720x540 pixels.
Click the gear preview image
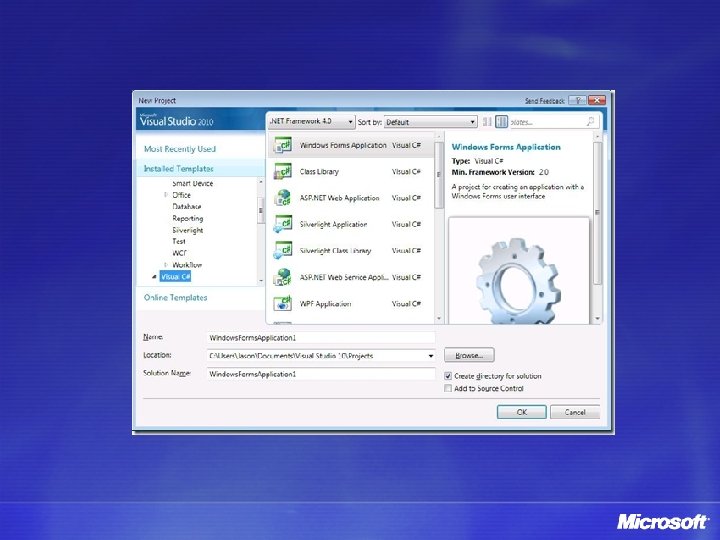[x=518, y=280]
